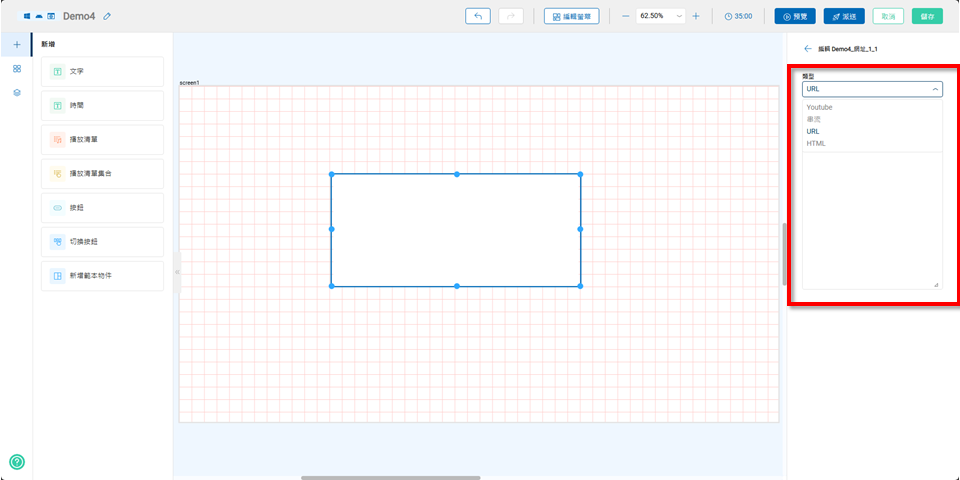Click the 編輯螢幕 edit screen button
The width and height of the screenshot is (960, 480).
coord(573,16)
